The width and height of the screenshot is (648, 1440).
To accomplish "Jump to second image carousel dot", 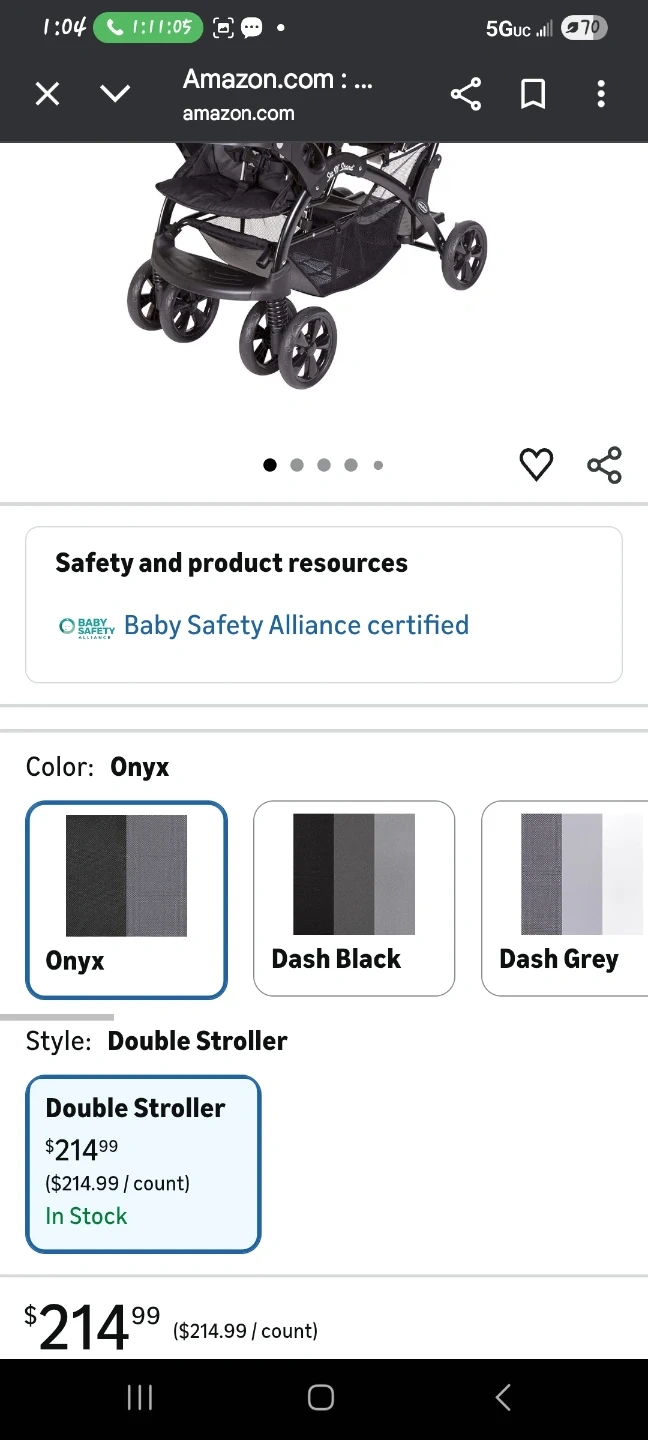I will coord(297,465).
